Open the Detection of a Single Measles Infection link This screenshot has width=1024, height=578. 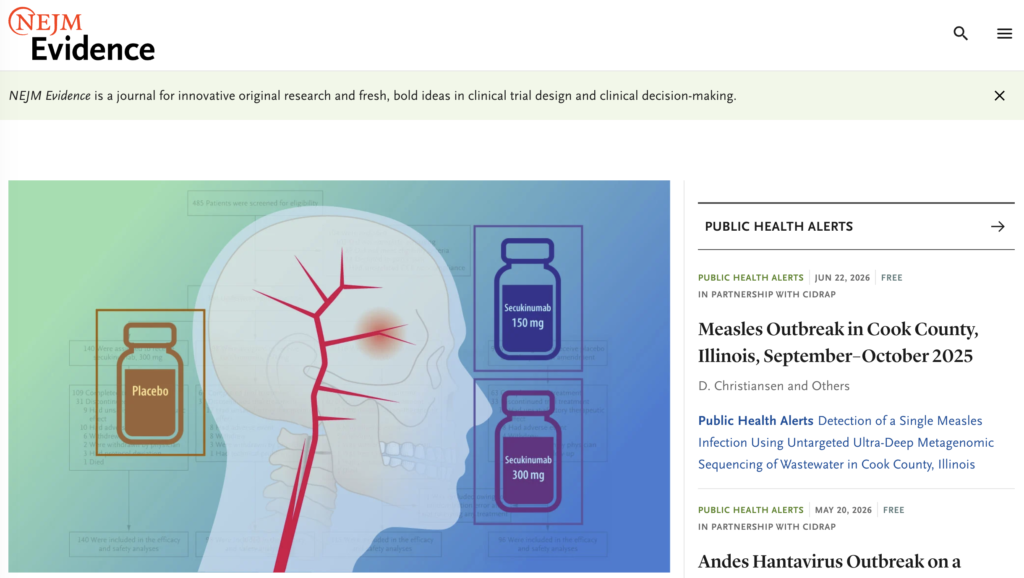[x=846, y=442]
